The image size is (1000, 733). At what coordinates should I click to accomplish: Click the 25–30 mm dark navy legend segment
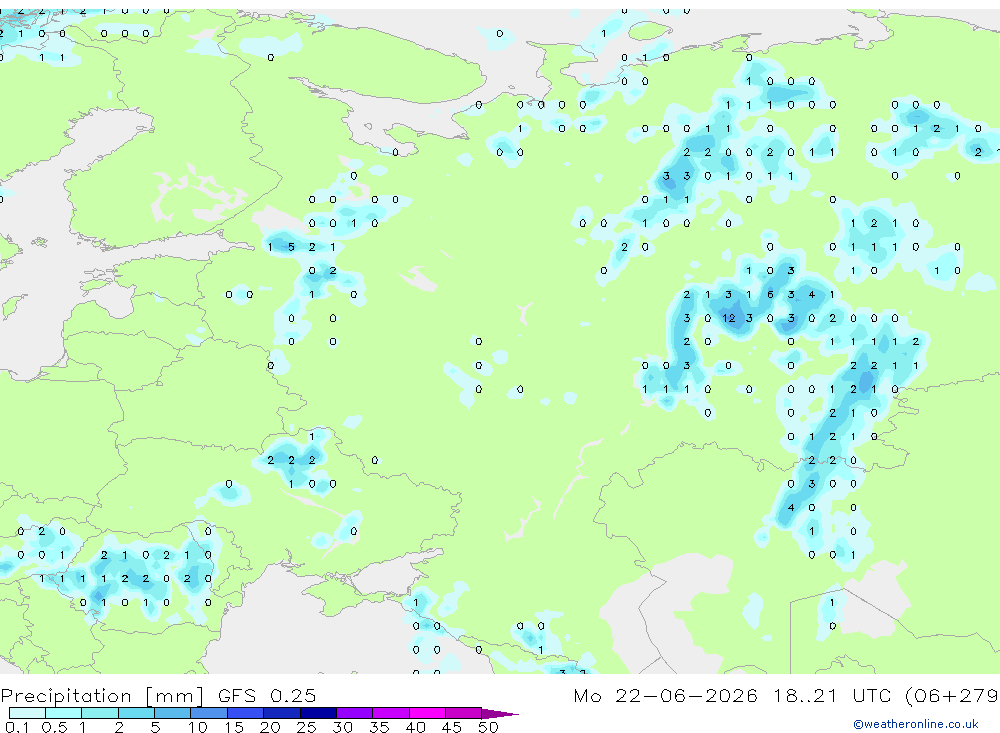318,713
